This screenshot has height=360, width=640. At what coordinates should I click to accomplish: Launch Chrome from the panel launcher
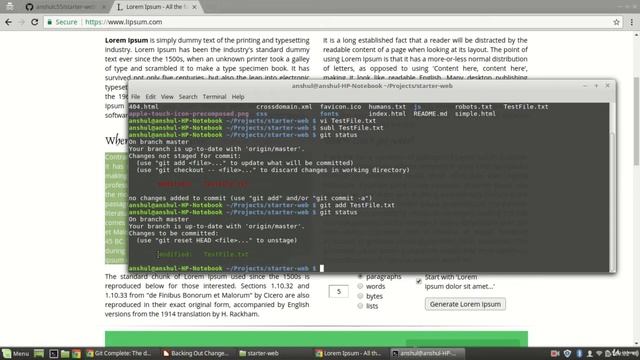[76, 353]
